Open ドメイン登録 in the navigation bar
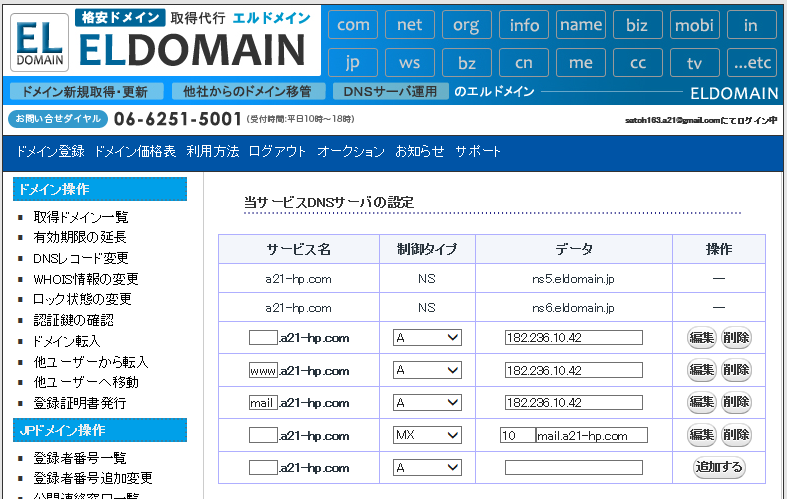 50,151
